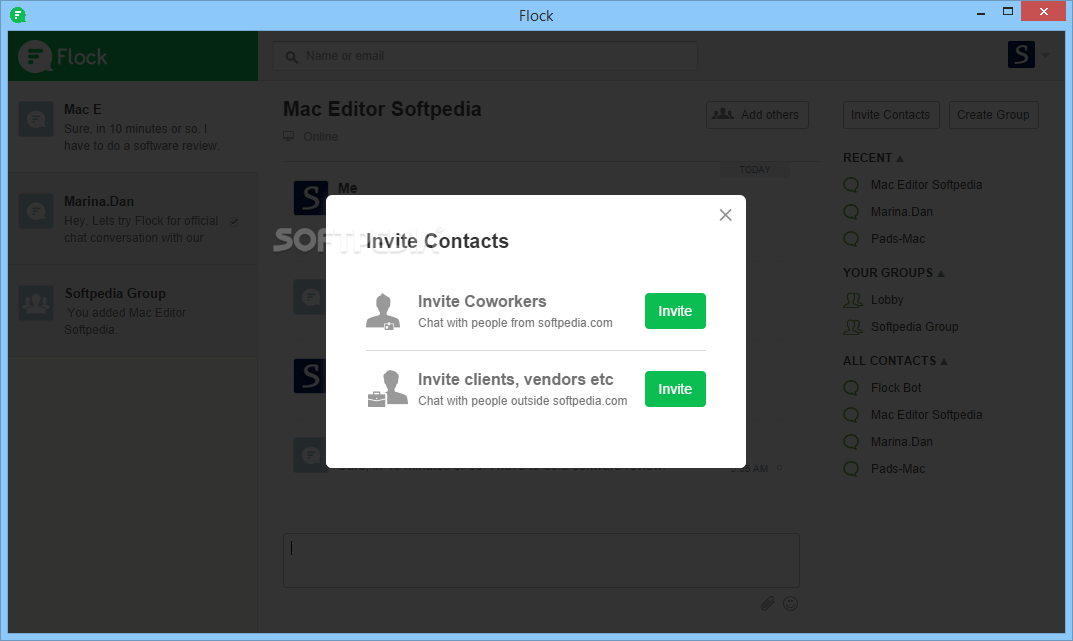Click the Mac Editor Softpedia chat title
Viewport: 1073px width, 641px height.
point(382,109)
